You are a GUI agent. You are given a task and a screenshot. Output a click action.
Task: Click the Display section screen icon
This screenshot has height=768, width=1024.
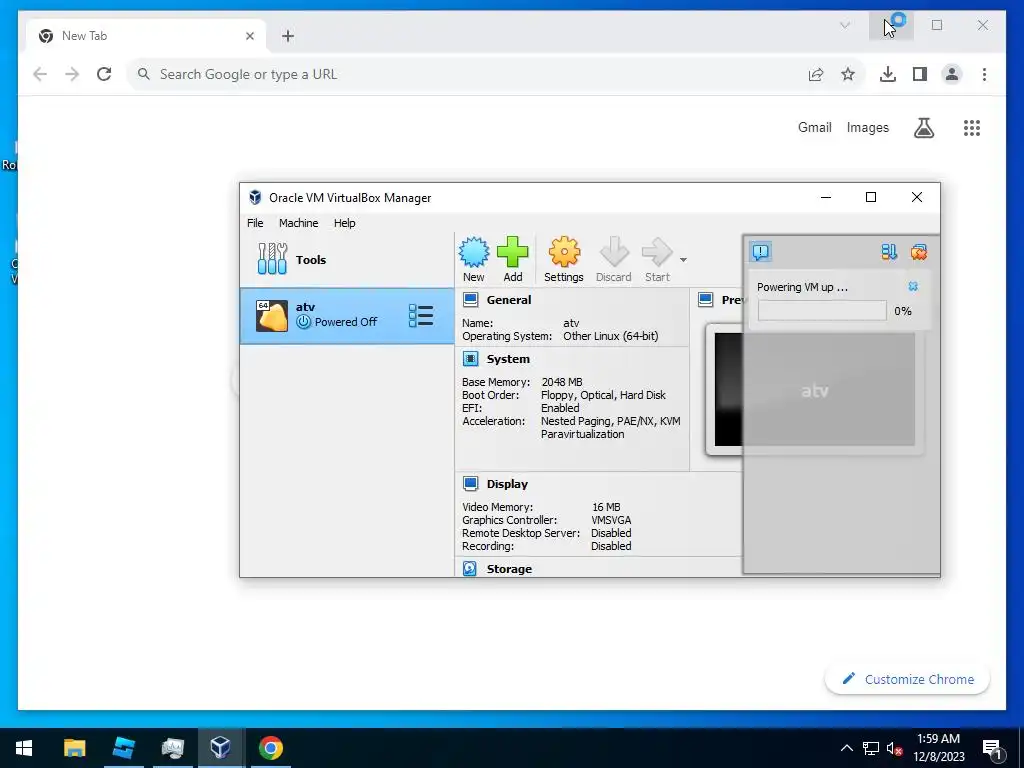click(x=470, y=483)
